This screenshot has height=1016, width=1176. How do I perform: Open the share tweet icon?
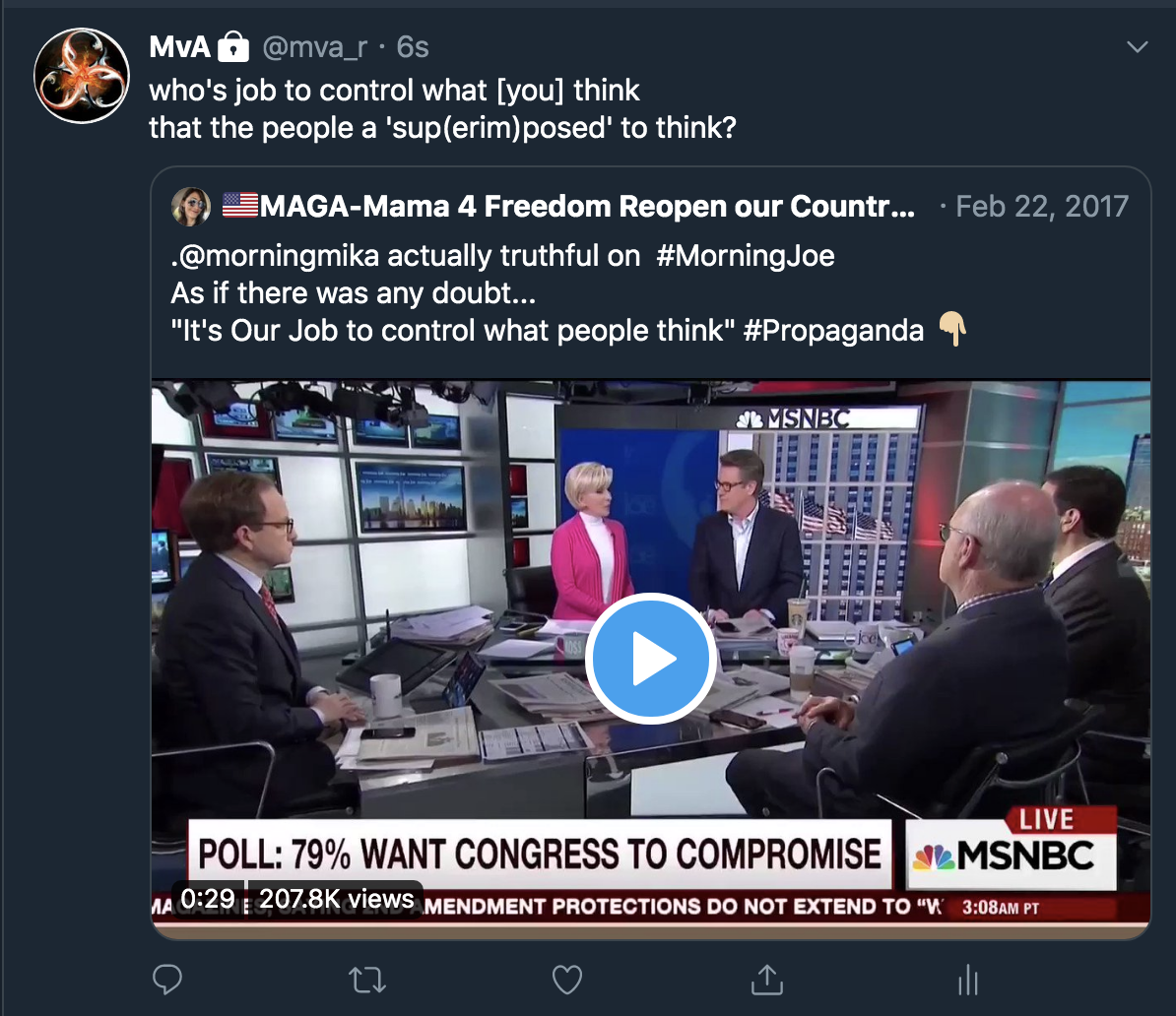coord(767,980)
